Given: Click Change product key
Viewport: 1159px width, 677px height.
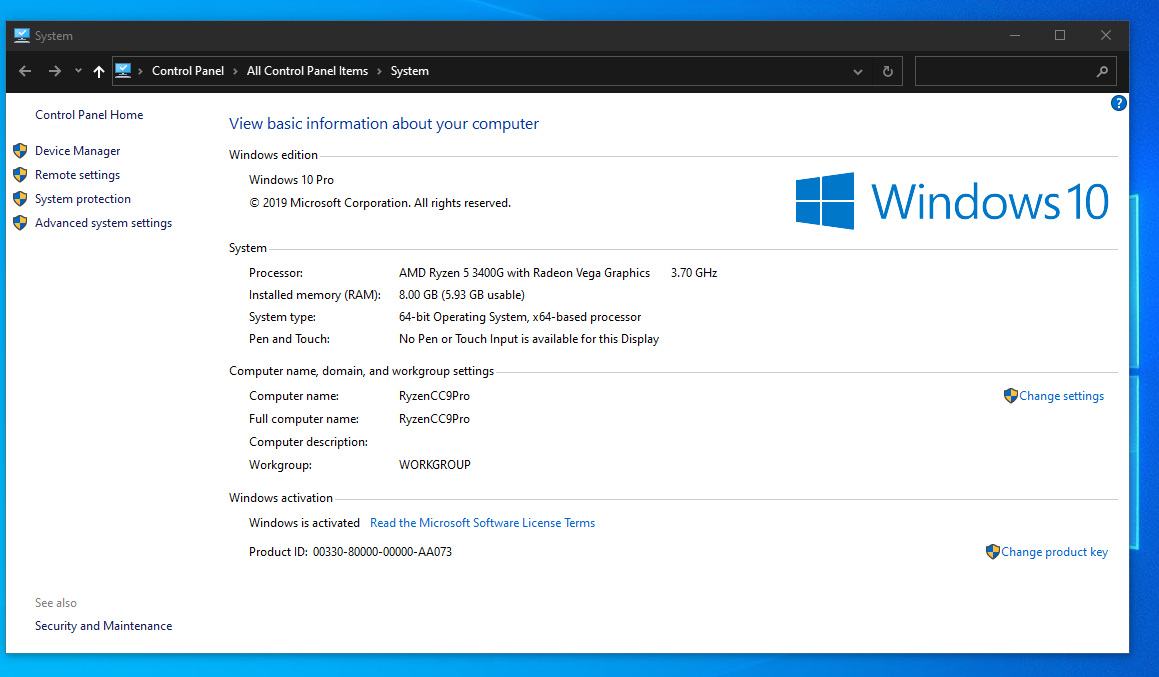Looking at the screenshot, I should [x=1054, y=552].
